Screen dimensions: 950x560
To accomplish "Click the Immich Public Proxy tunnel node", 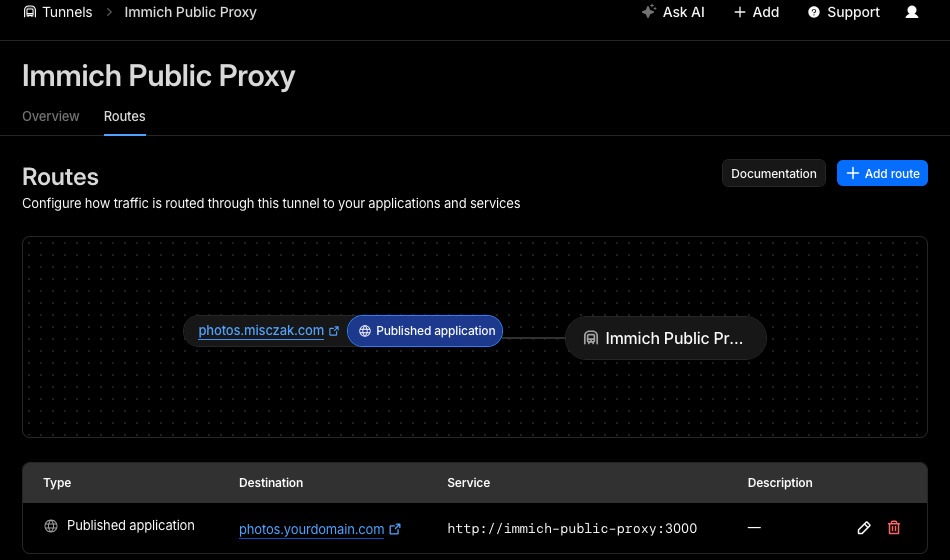I will 665,338.
